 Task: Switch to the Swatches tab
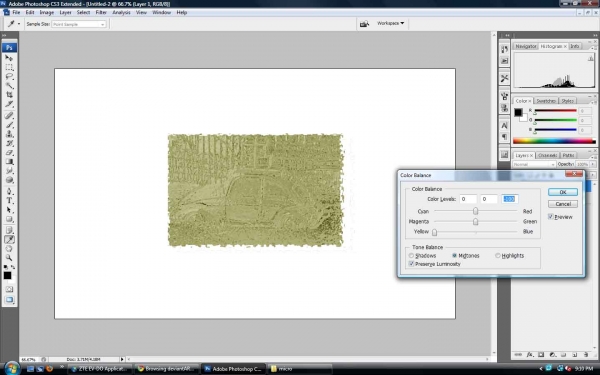(x=546, y=101)
